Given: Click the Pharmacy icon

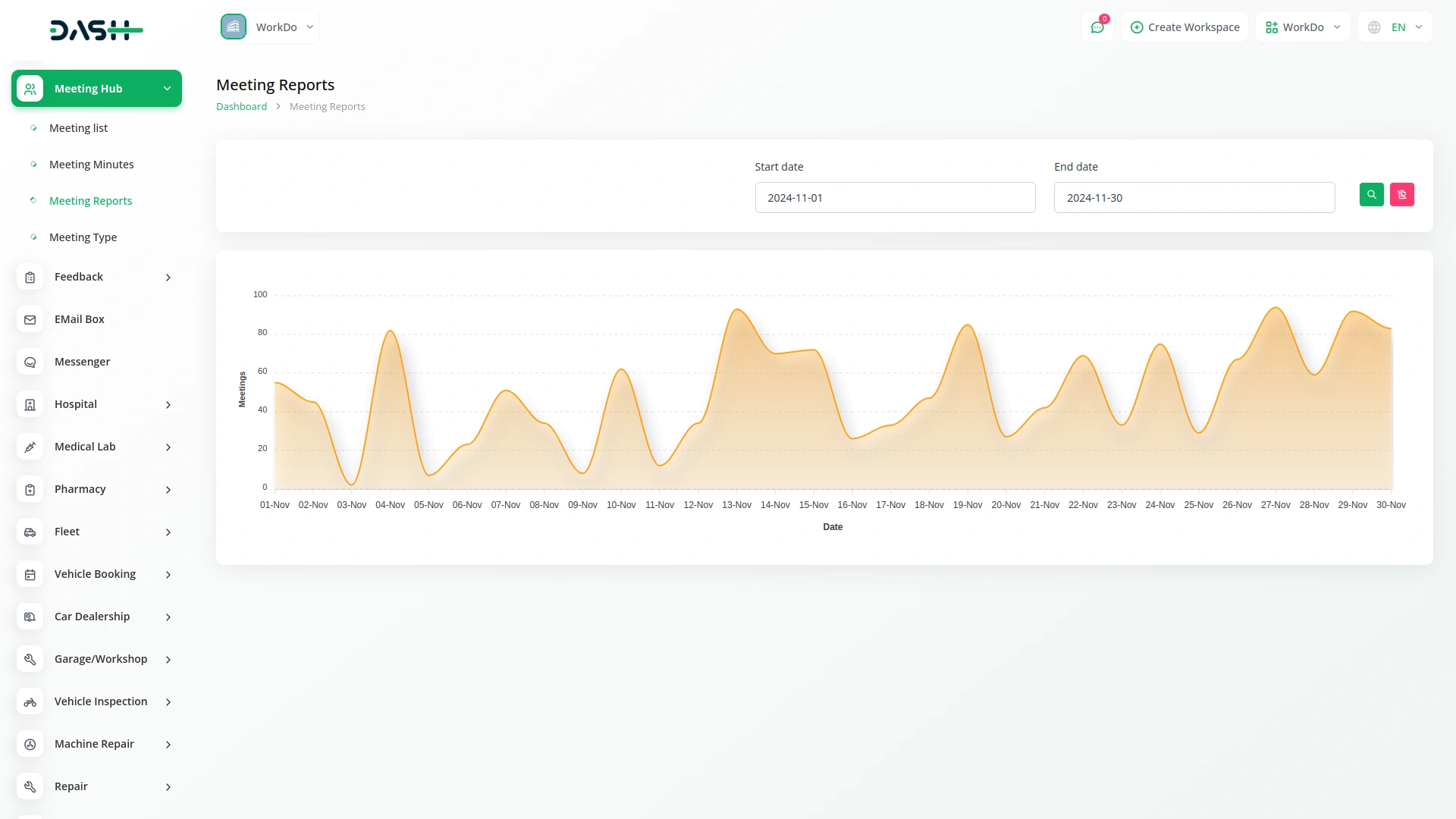Looking at the screenshot, I should pyautogui.click(x=30, y=490).
